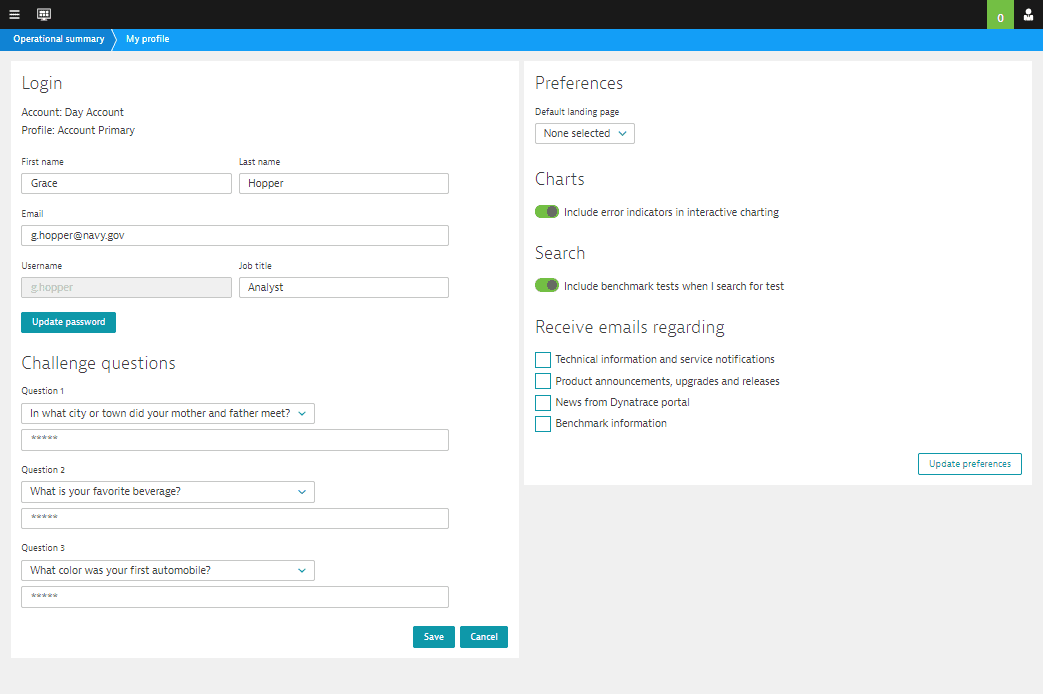
Task: Cancel the profile edits
Action: pos(484,637)
